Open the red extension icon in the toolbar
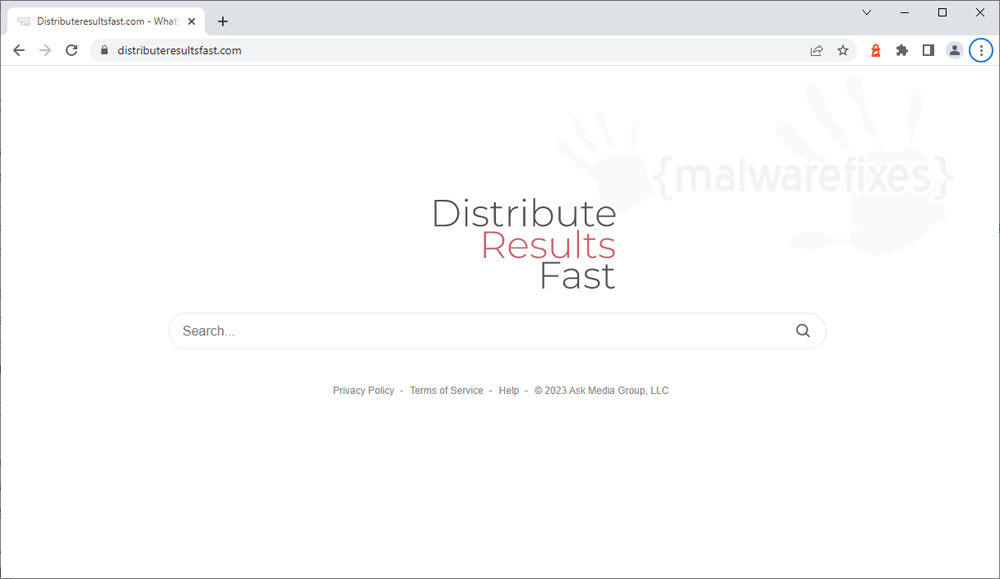This screenshot has width=1000, height=579. pos(876,50)
